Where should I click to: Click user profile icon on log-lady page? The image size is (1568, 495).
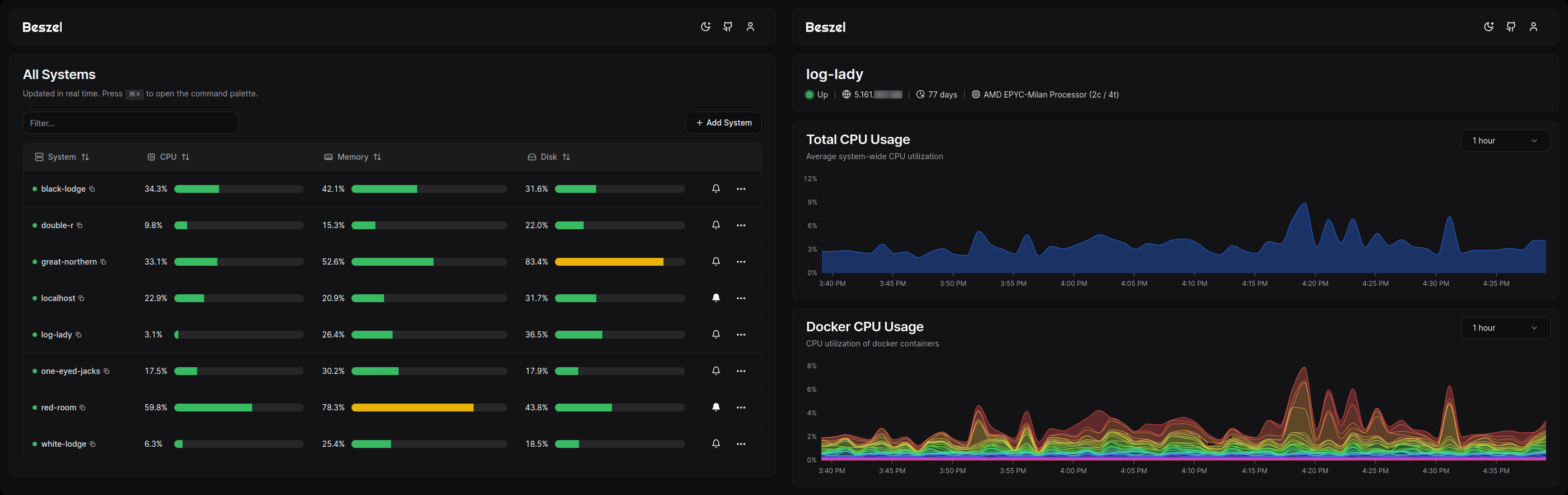(x=1533, y=27)
